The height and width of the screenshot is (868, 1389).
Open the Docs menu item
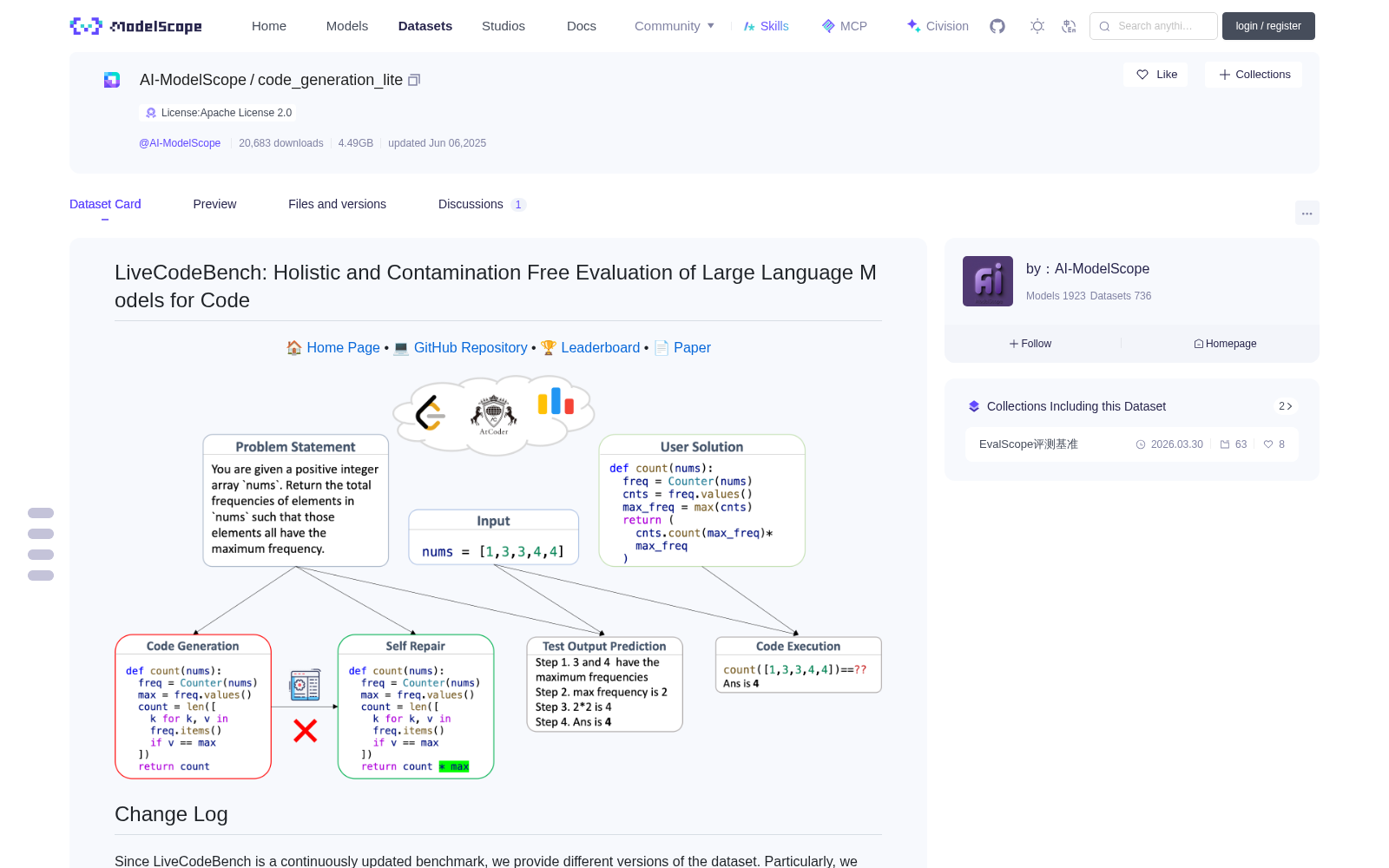[x=582, y=26]
